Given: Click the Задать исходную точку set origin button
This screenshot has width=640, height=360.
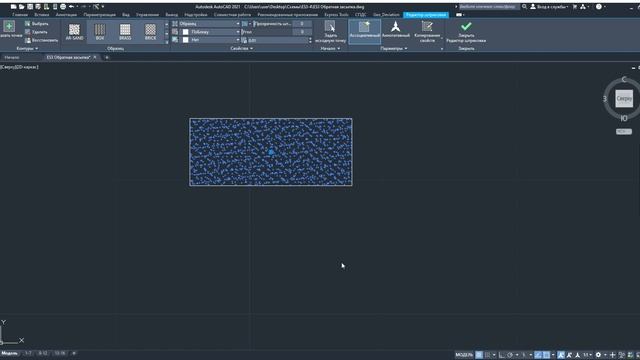Looking at the screenshot, I should (x=330, y=31).
